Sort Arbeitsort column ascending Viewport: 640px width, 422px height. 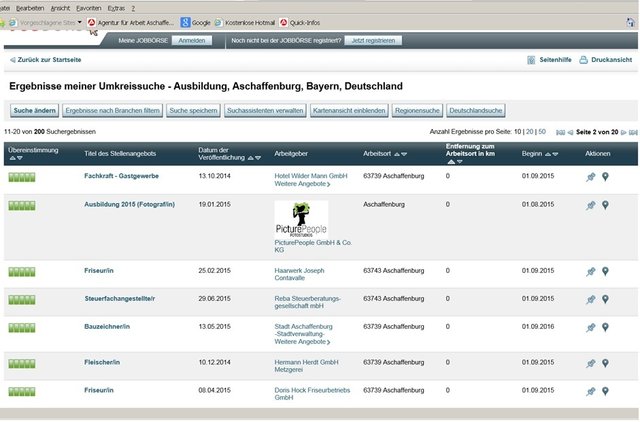(396, 154)
